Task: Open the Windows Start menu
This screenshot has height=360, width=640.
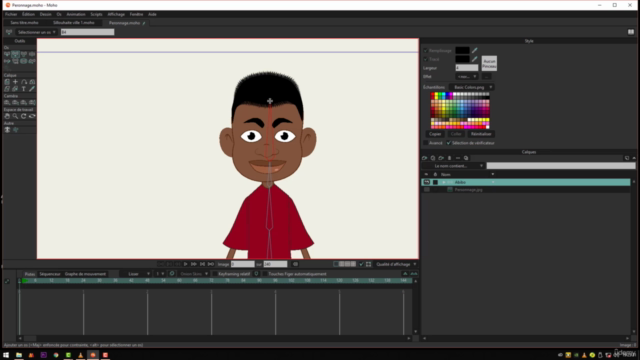Action: (6, 355)
